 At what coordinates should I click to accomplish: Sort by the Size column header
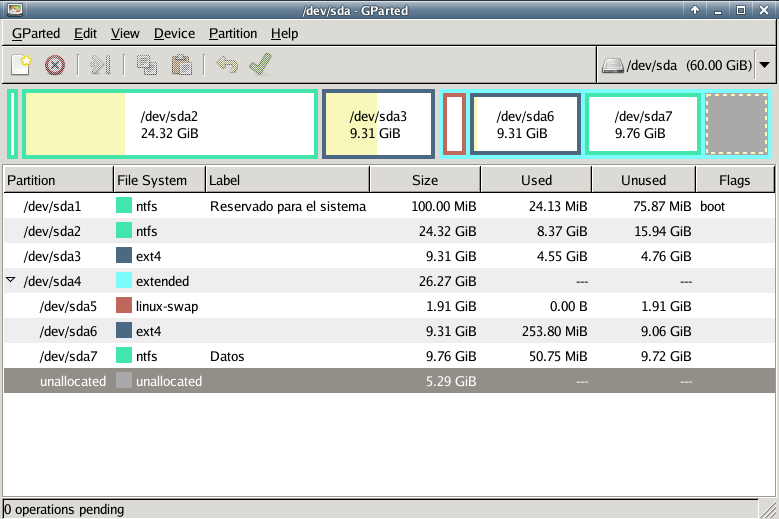(x=424, y=180)
